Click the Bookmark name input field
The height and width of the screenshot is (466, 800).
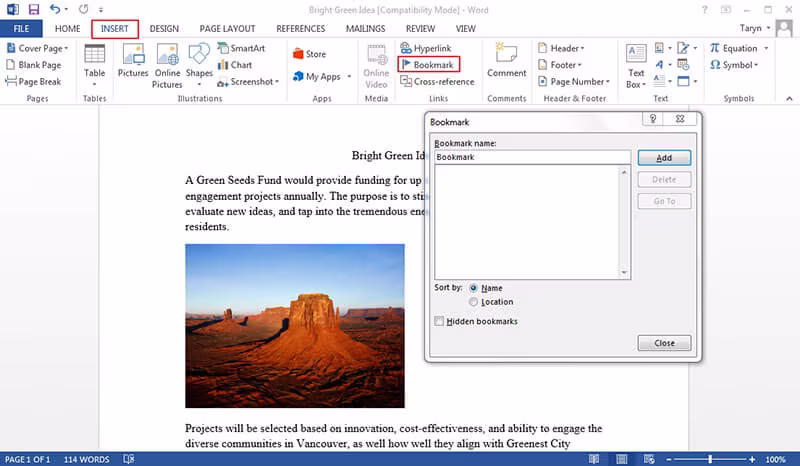click(x=533, y=157)
